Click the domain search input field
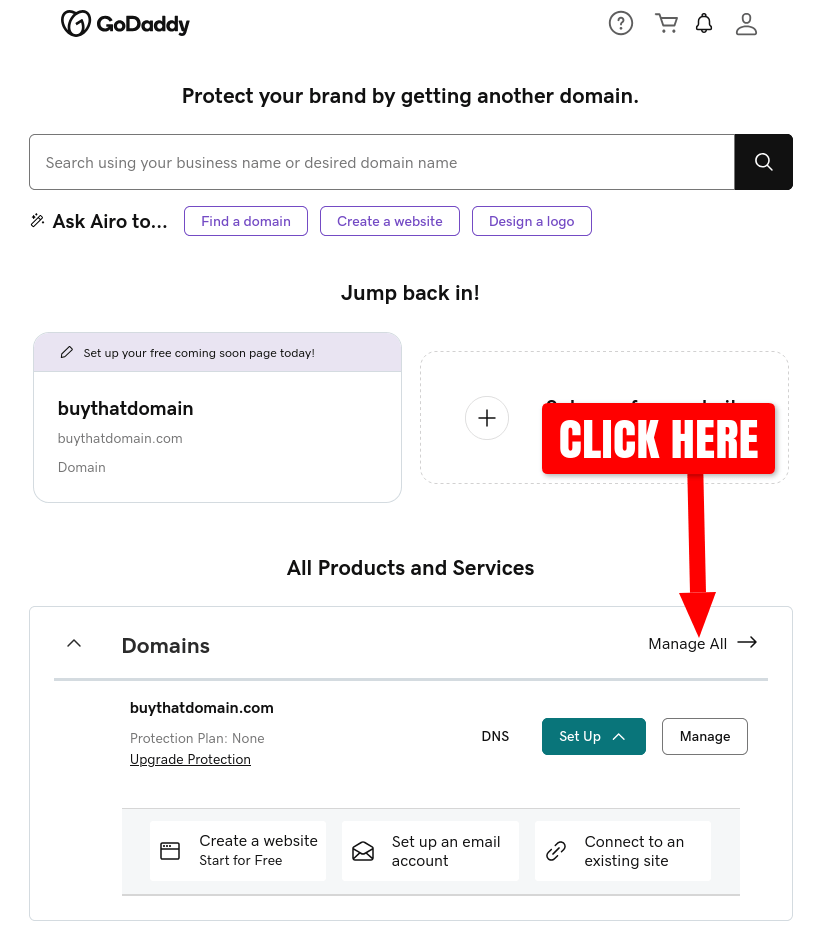This screenshot has width=816, height=934. tap(380, 161)
